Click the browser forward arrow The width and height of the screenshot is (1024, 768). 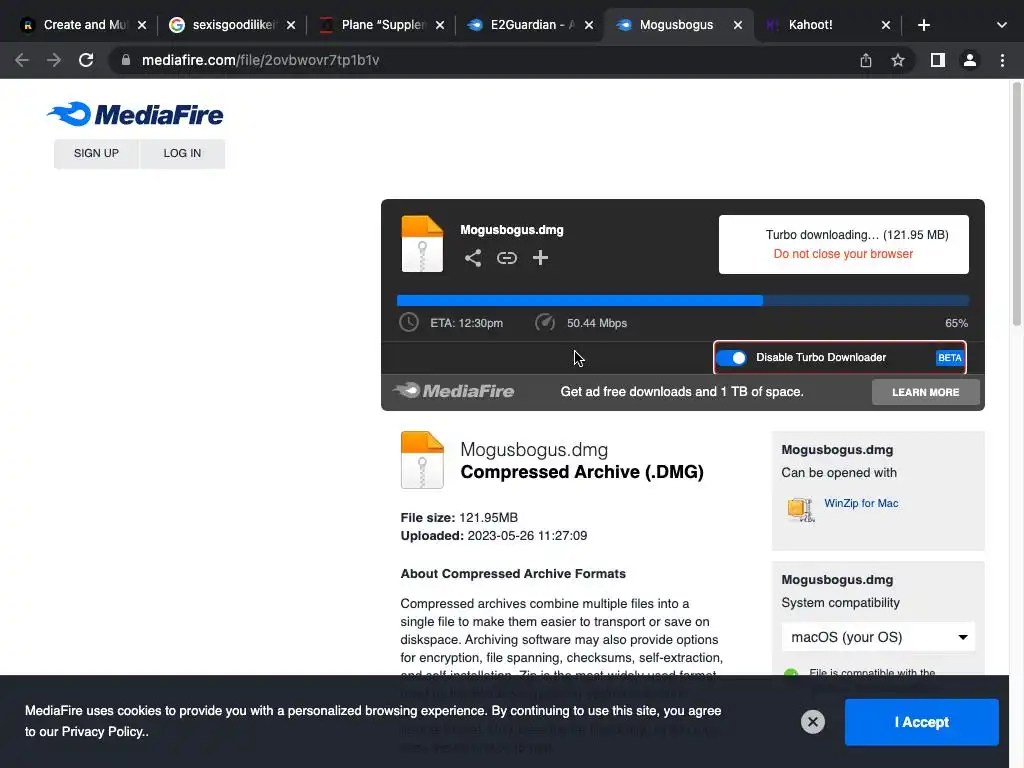click(x=54, y=60)
